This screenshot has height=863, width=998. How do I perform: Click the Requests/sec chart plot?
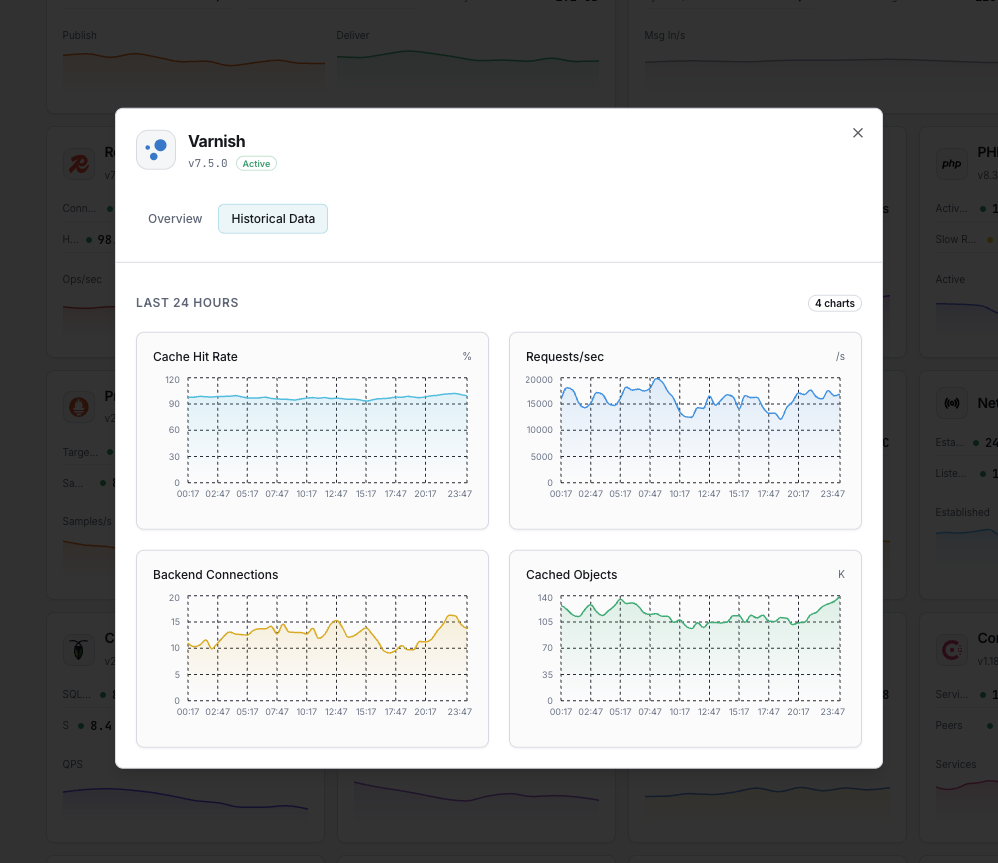[700, 430]
